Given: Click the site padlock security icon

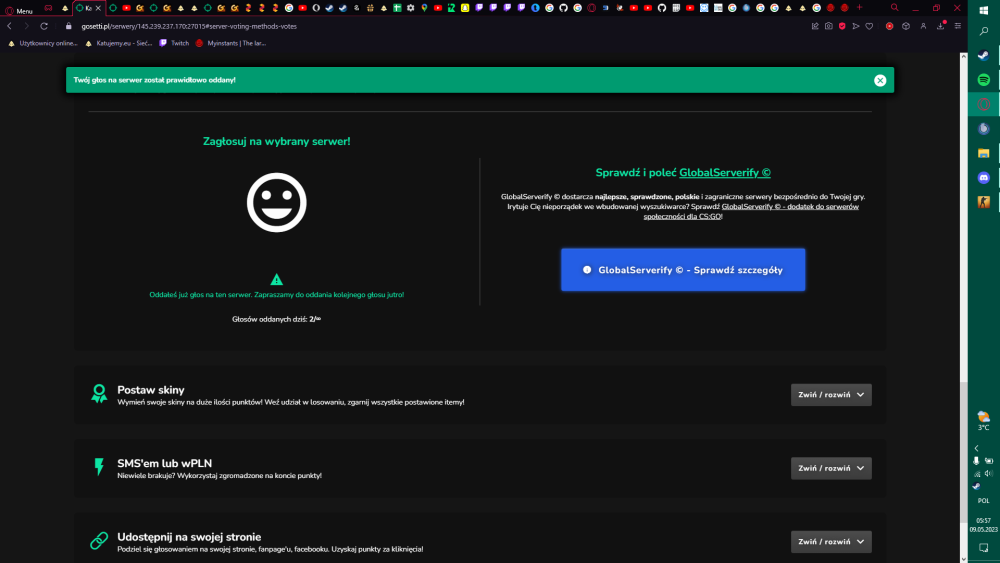Looking at the screenshot, I should 69,26.
